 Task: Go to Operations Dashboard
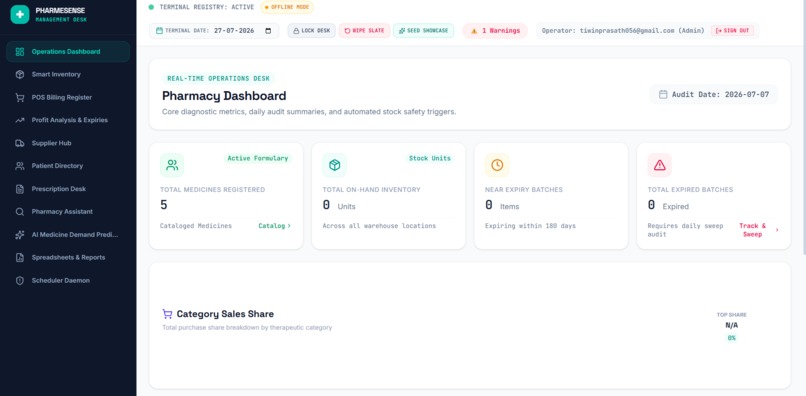coord(68,51)
